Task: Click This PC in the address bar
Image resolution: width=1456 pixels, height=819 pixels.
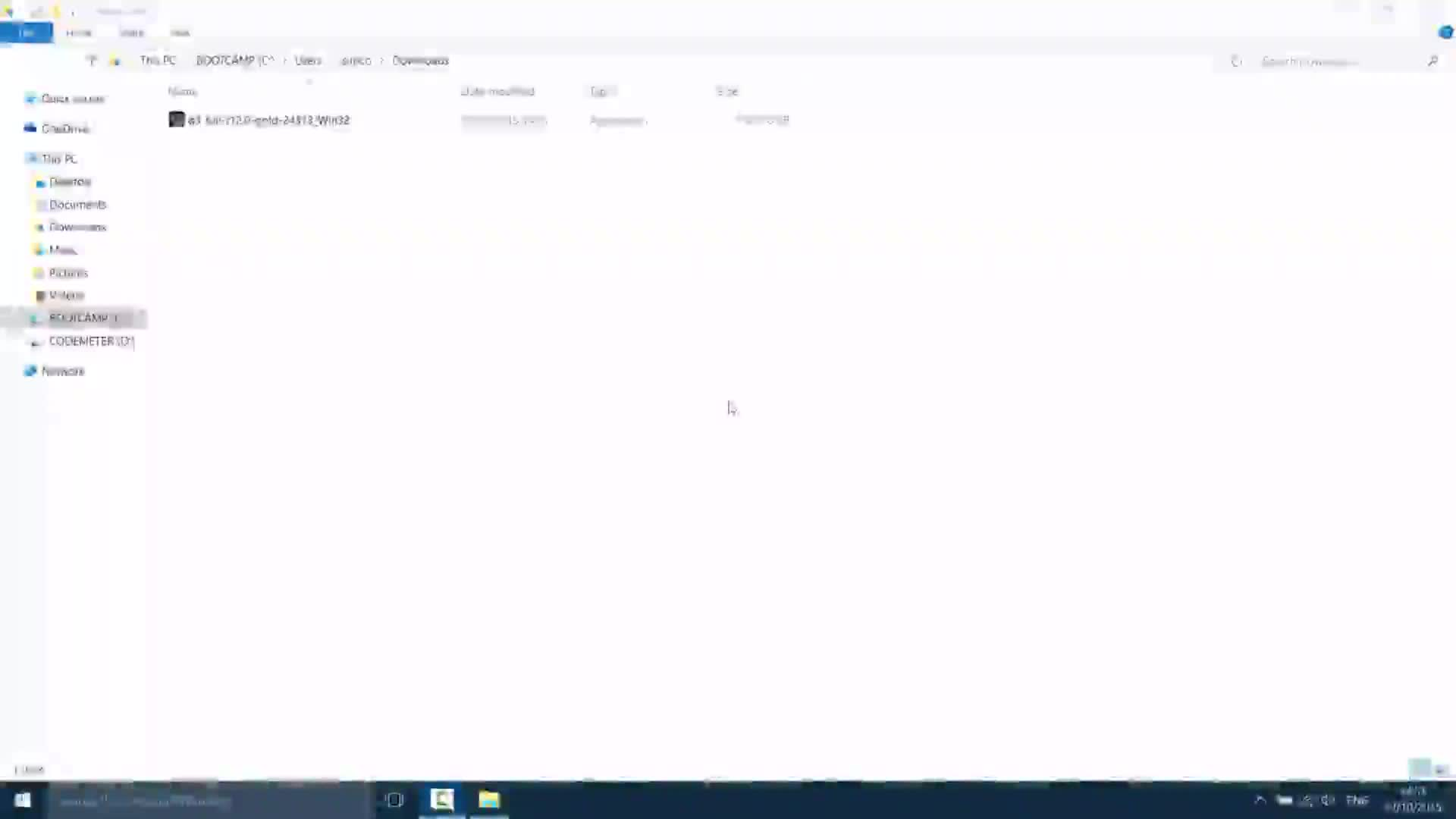Action: (158, 61)
